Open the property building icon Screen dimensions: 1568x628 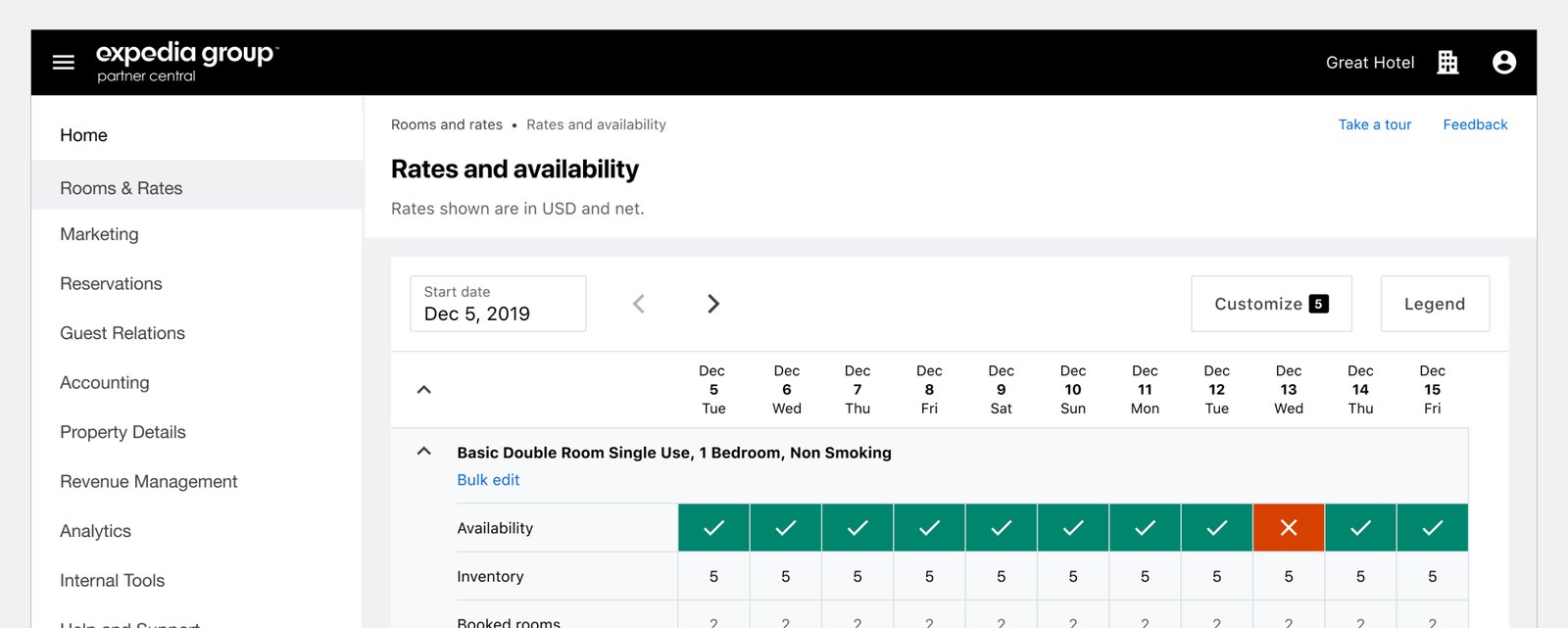click(1447, 63)
